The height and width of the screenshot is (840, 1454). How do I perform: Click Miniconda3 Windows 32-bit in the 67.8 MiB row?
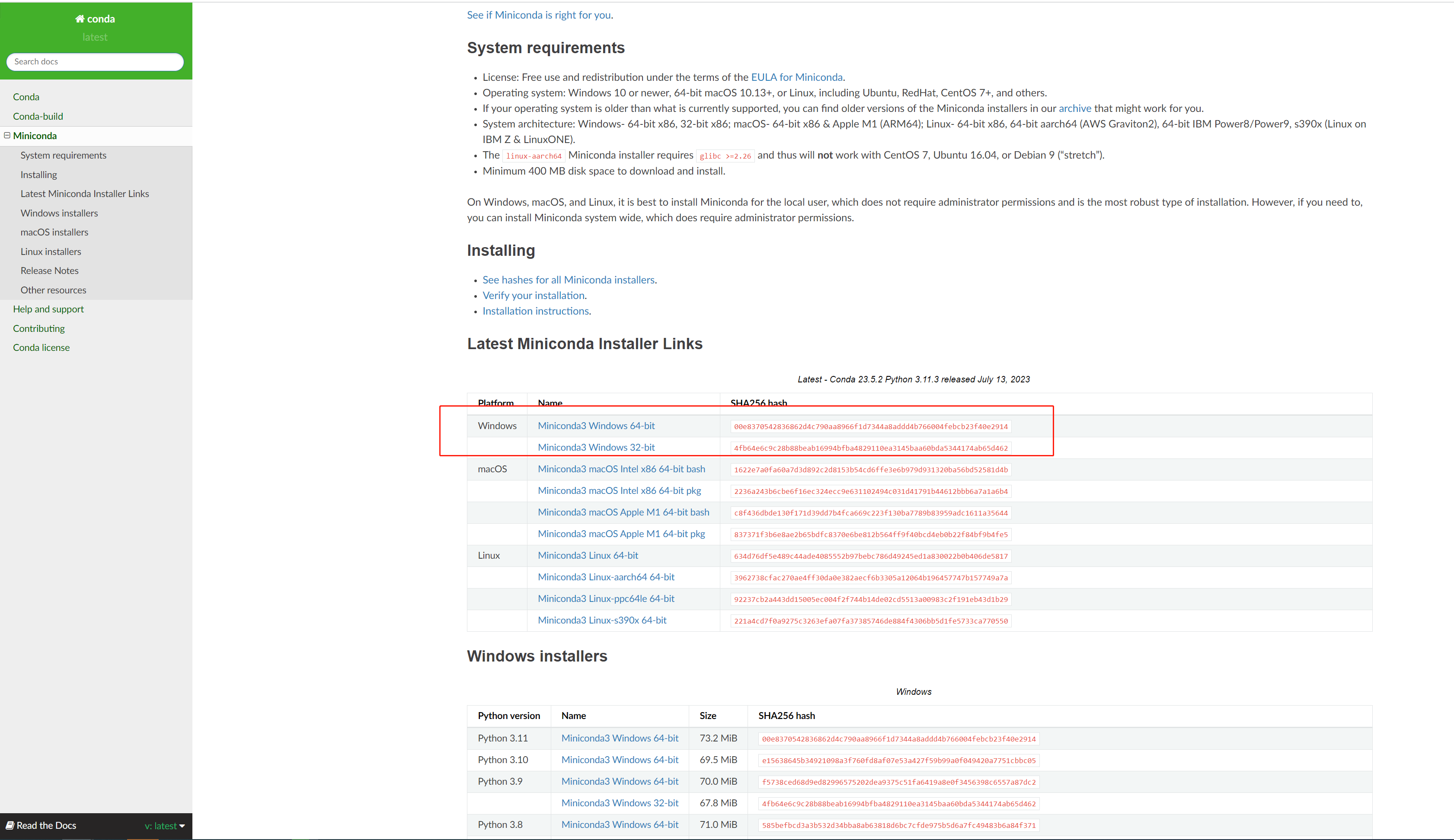(620, 803)
